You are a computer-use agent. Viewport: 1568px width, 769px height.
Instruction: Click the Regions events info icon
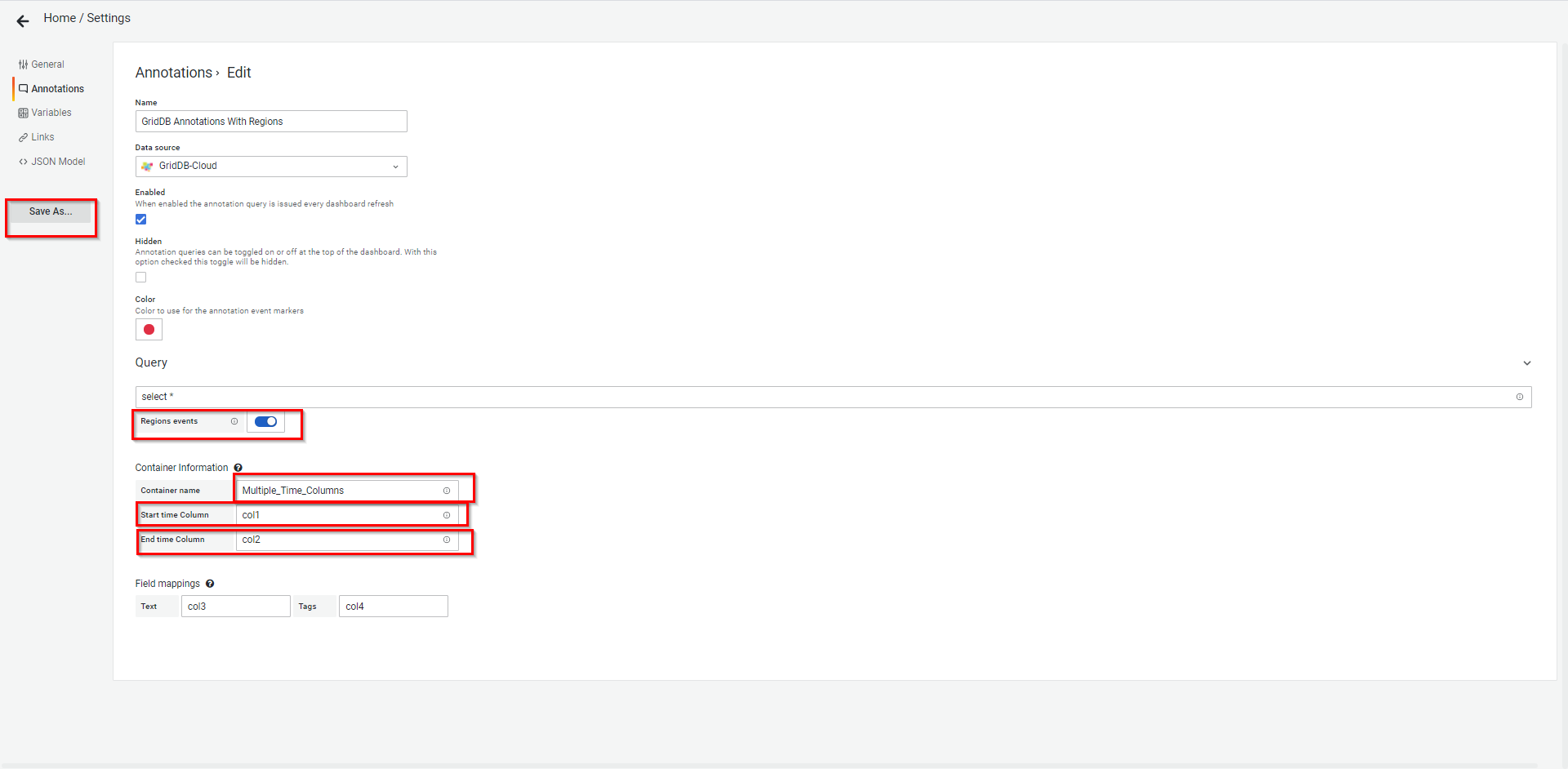[234, 421]
